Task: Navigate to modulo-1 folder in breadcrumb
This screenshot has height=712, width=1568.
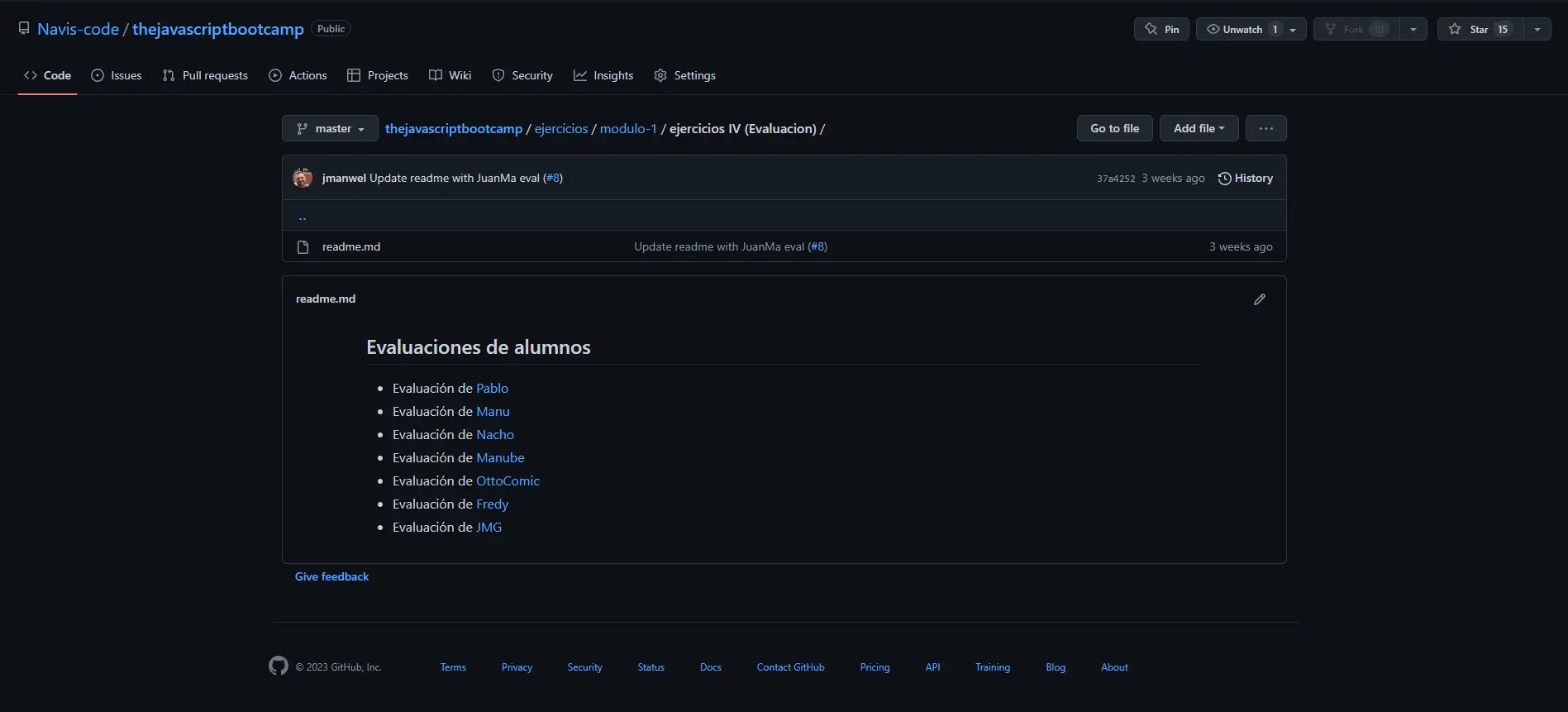Action: click(628, 128)
